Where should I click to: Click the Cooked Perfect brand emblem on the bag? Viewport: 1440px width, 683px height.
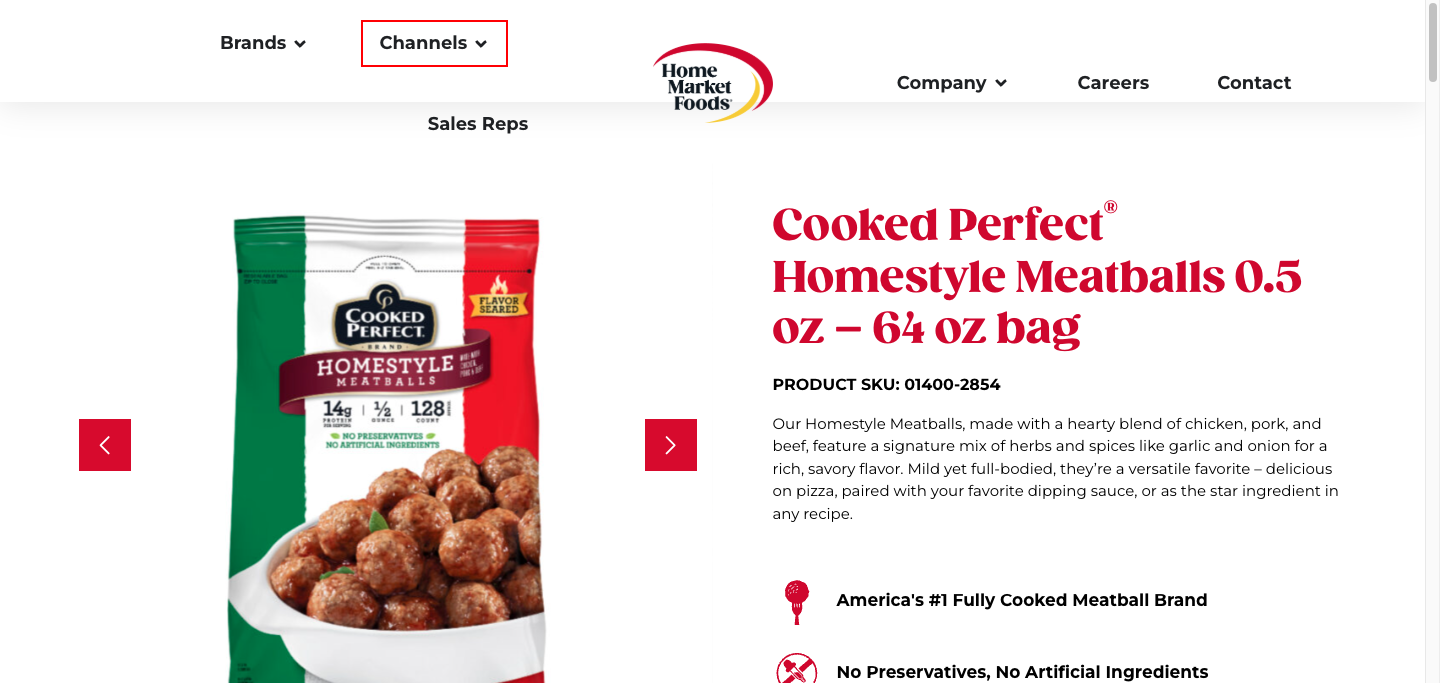pos(385,317)
